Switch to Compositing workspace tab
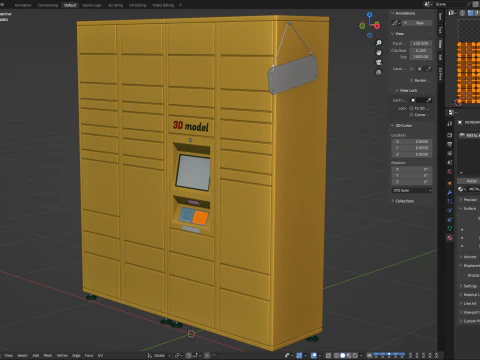Viewport: 480px width, 360px height. pyautogui.click(x=48, y=5)
